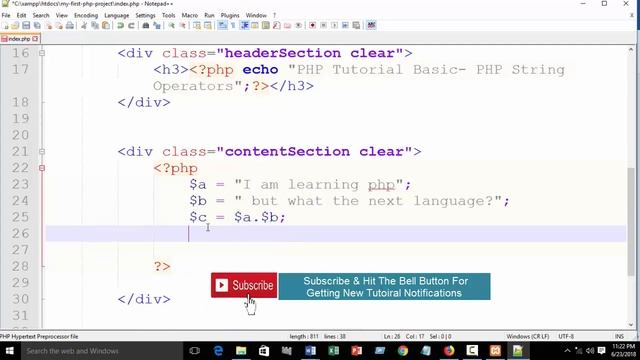
Task: Open the XAMPP taskbar icon
Action: (x=495, y=351)
